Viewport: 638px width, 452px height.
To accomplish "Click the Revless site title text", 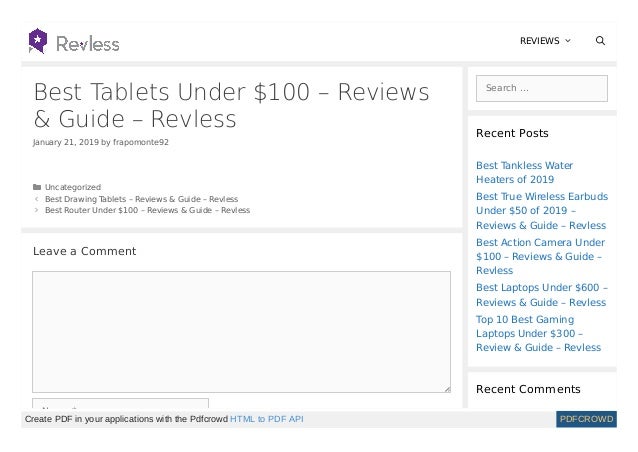I will [88, 43].
